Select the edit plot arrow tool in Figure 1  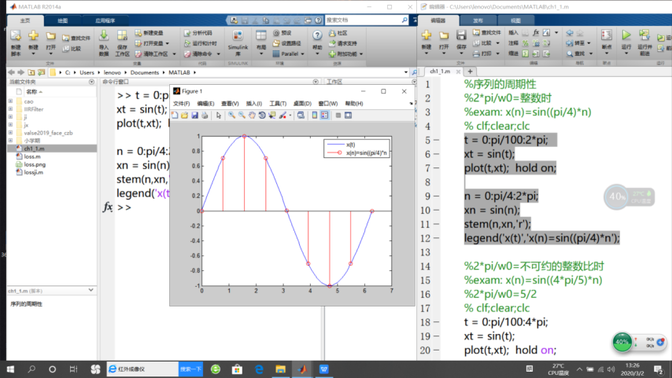click(x=219, y=115)
